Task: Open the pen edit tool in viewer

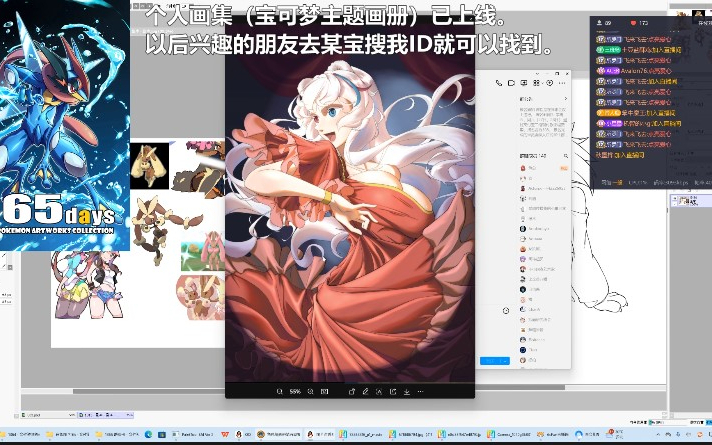Action: pos(365,391)
